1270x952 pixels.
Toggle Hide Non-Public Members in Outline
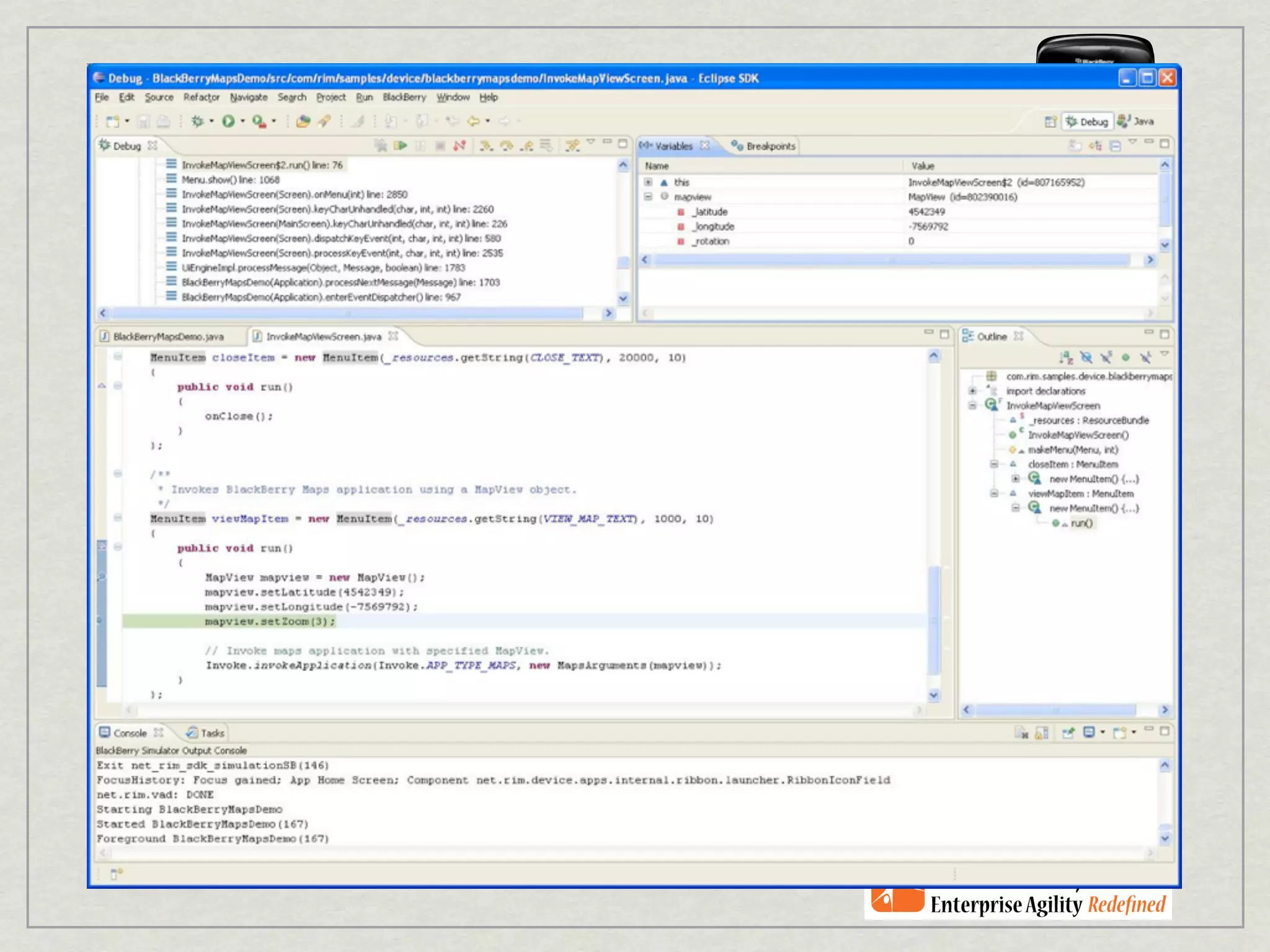tap(1126, 358)
